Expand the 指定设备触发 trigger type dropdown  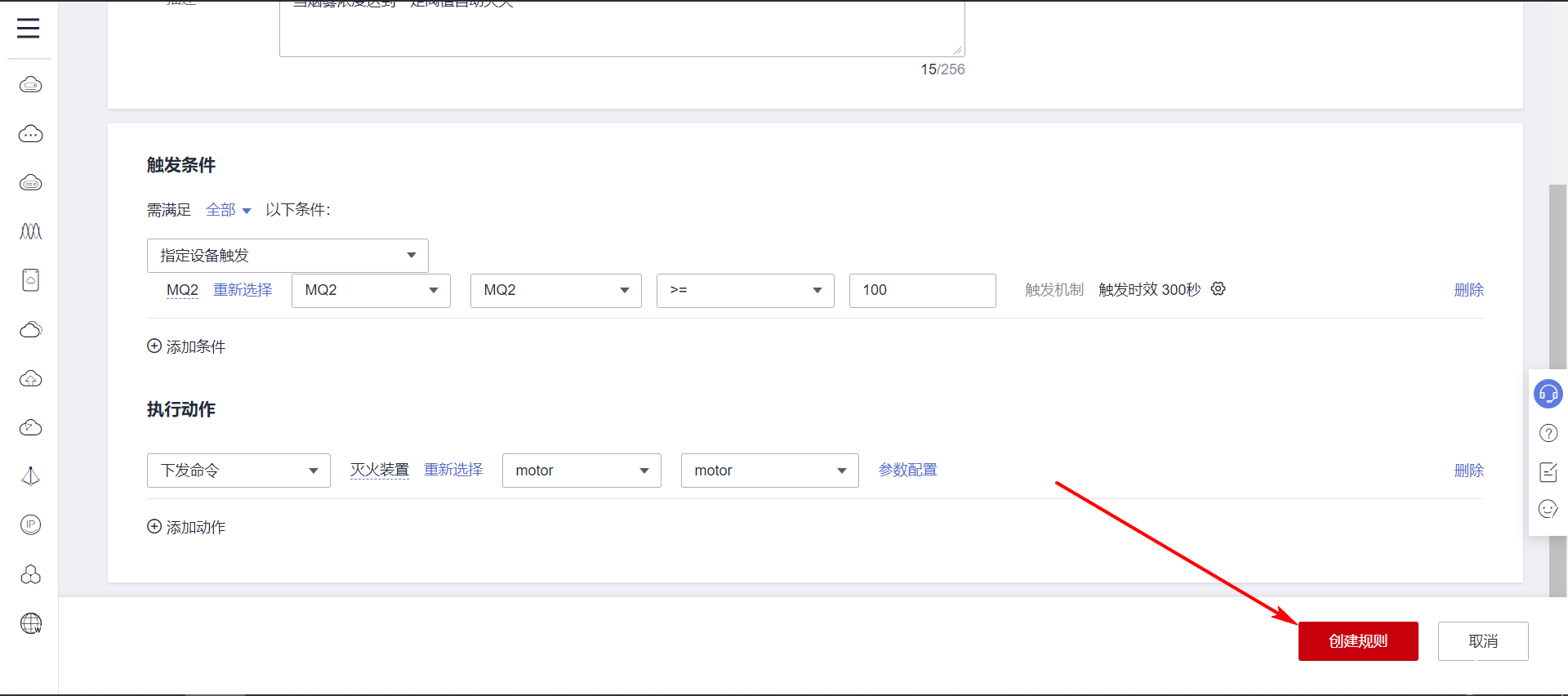(287, 256)
